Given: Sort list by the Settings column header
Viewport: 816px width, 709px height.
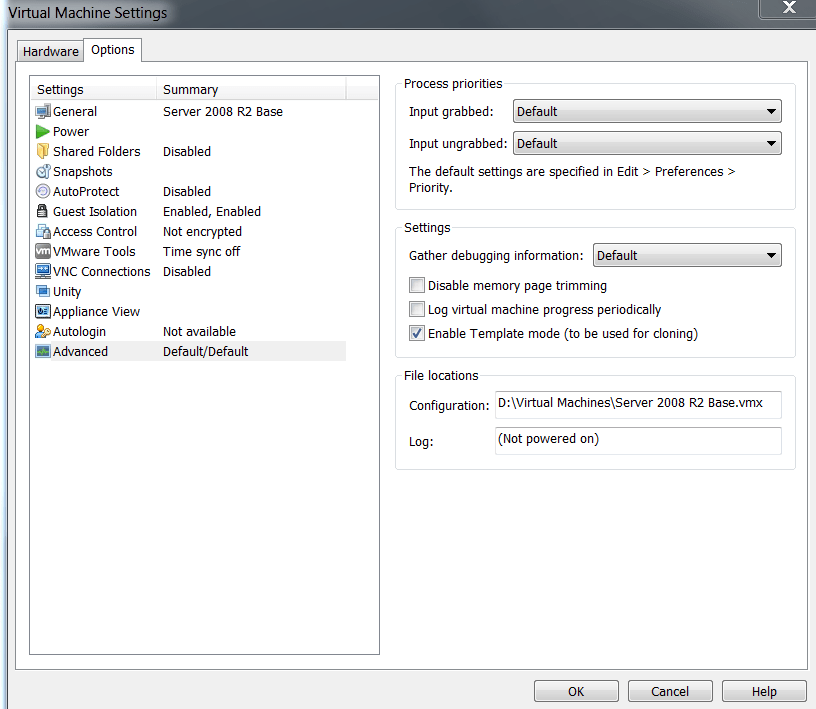Looking at the screenshot, I should (94, 90).
